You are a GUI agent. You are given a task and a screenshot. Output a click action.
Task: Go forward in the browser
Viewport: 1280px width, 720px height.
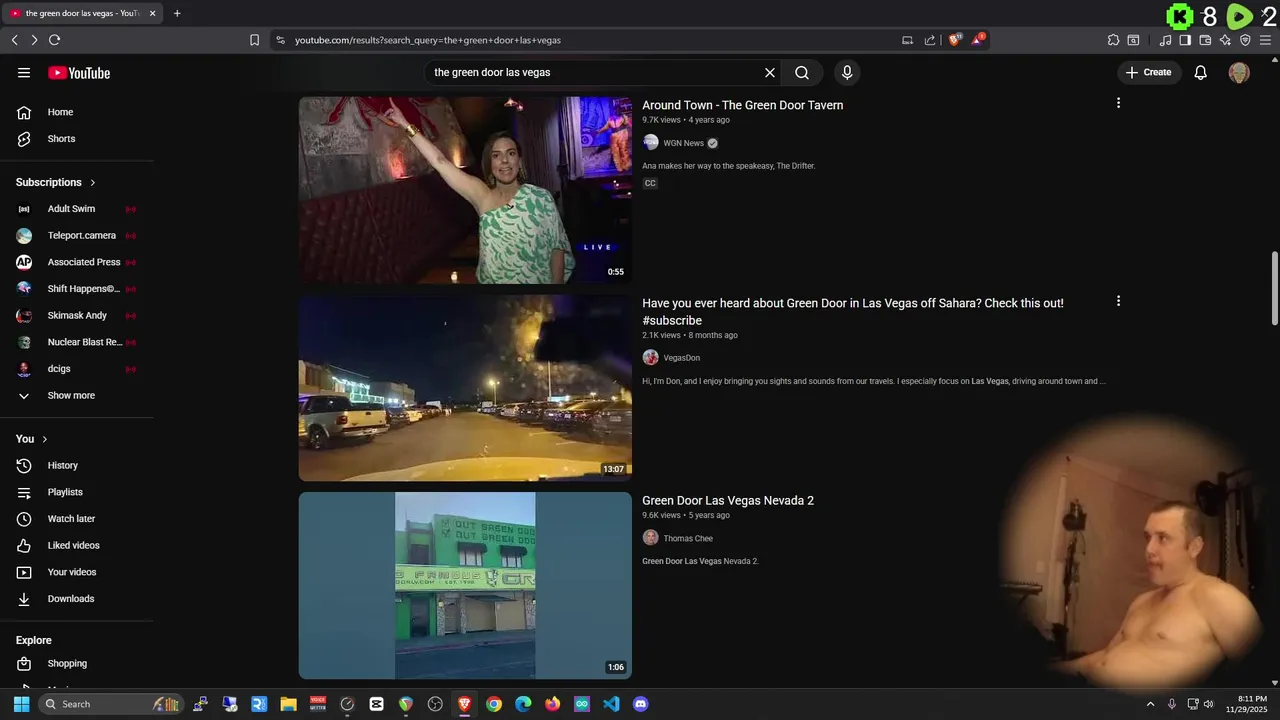[34, 40]
